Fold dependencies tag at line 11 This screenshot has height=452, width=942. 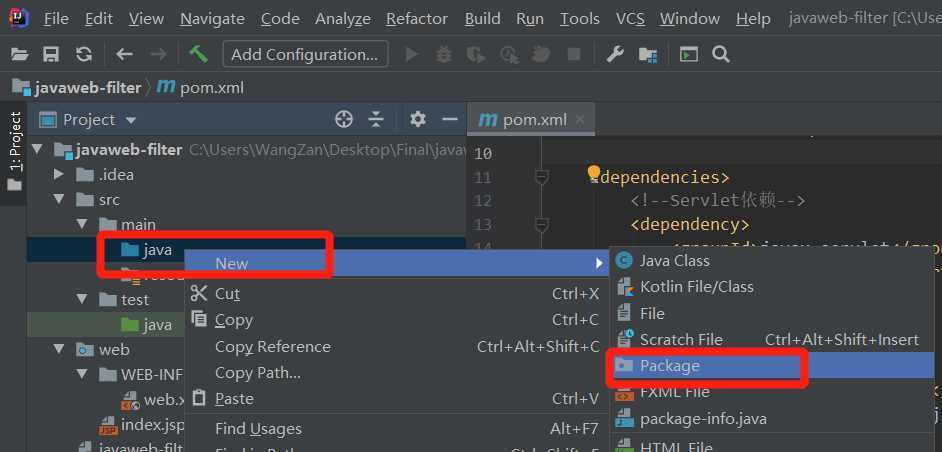pyautogui.click(x=541, y=177)
